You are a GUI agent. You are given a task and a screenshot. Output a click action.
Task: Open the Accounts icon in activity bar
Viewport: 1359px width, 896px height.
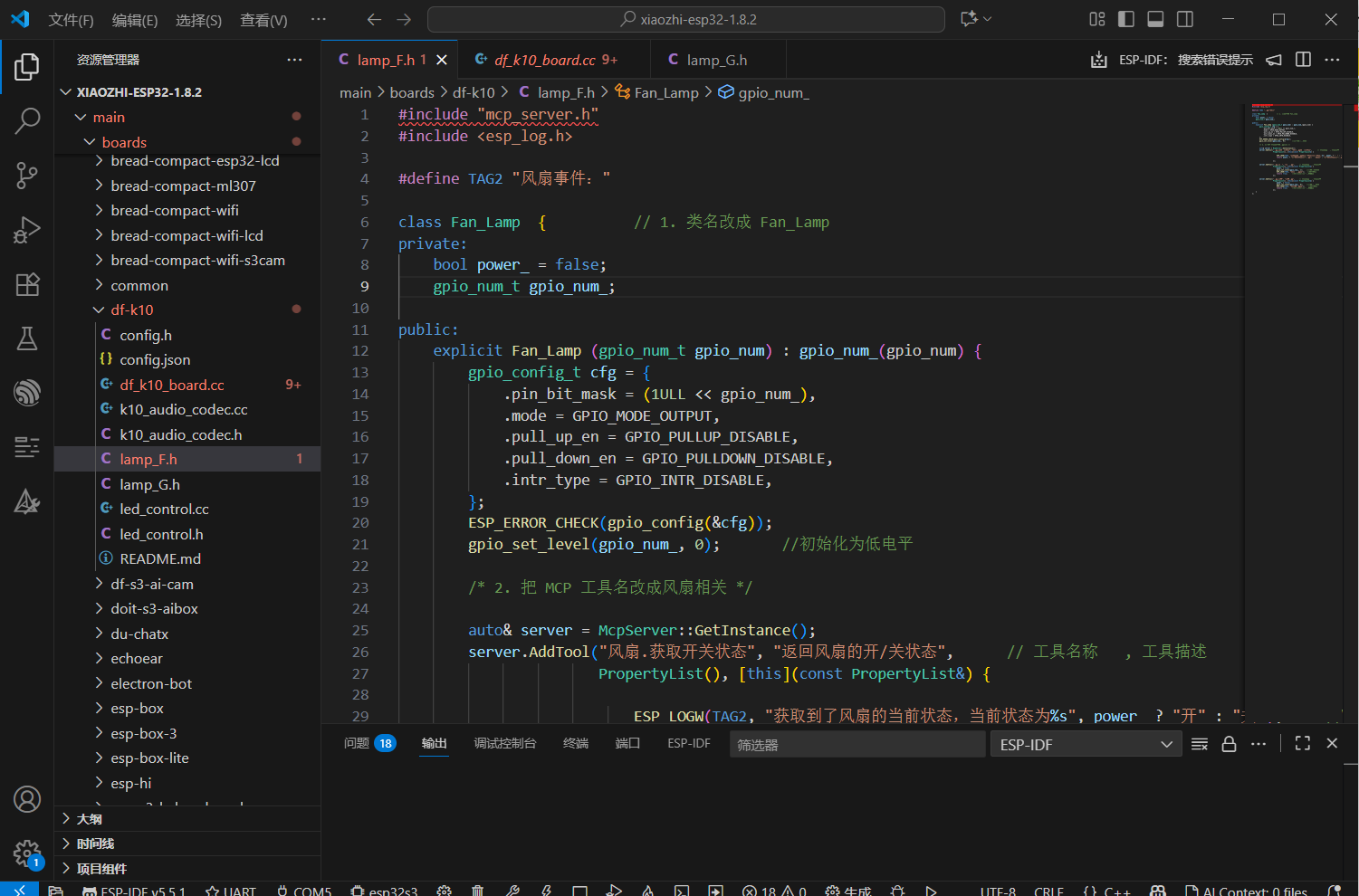(x=27, y=799)
